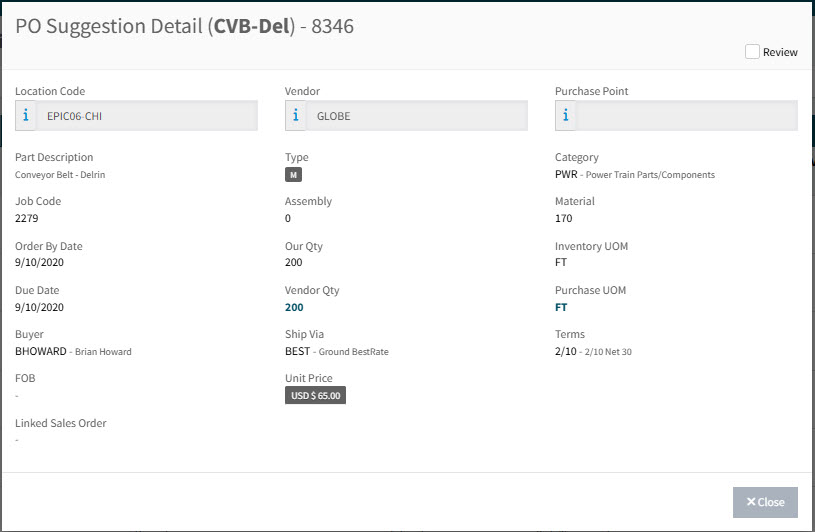Viewport: 815px width, 532px height.
Task: Click the USD $ 65.00 unit price badge
Action: [315, 395]
